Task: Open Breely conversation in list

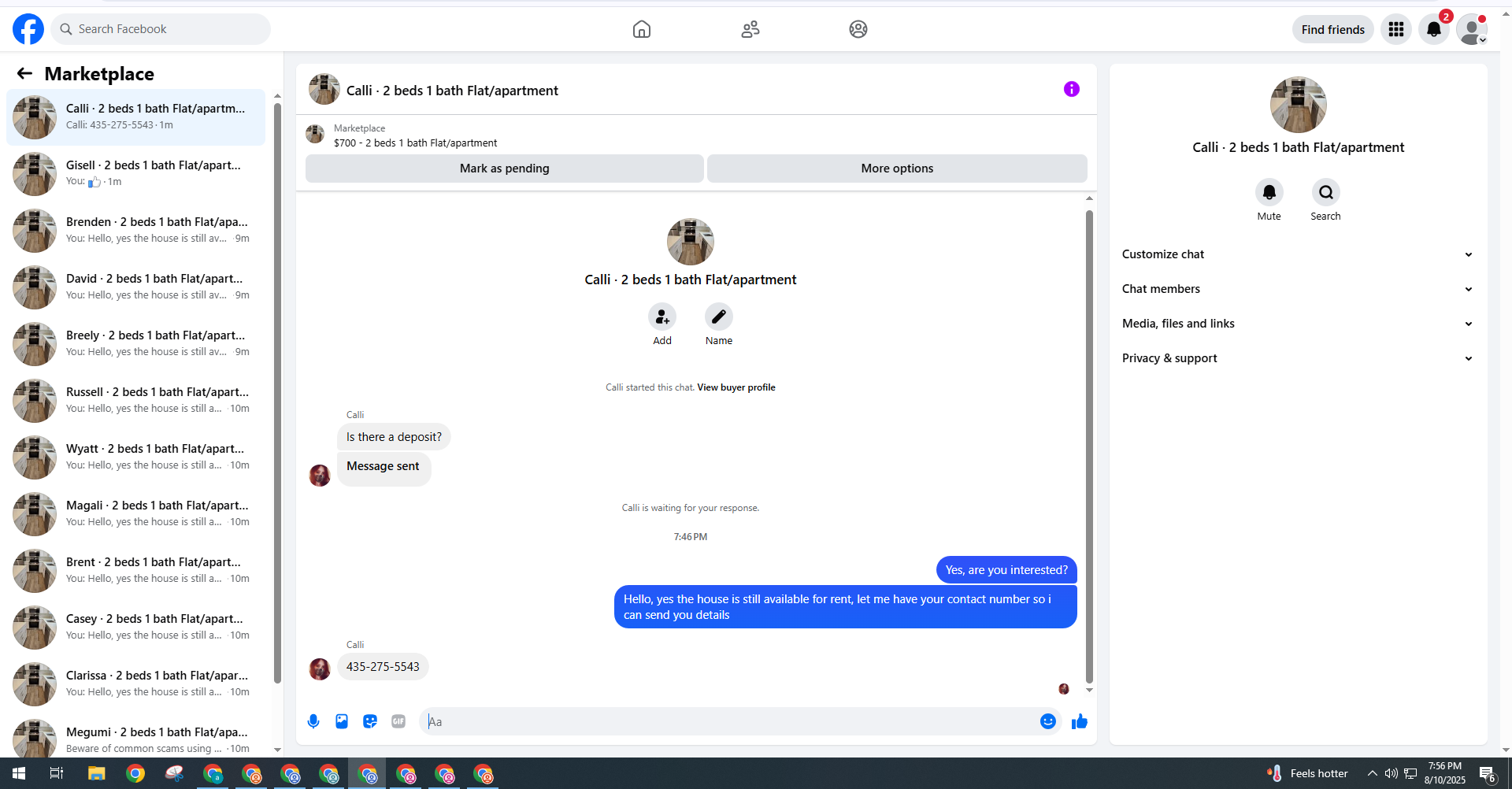Action: (x=136, y=344)
